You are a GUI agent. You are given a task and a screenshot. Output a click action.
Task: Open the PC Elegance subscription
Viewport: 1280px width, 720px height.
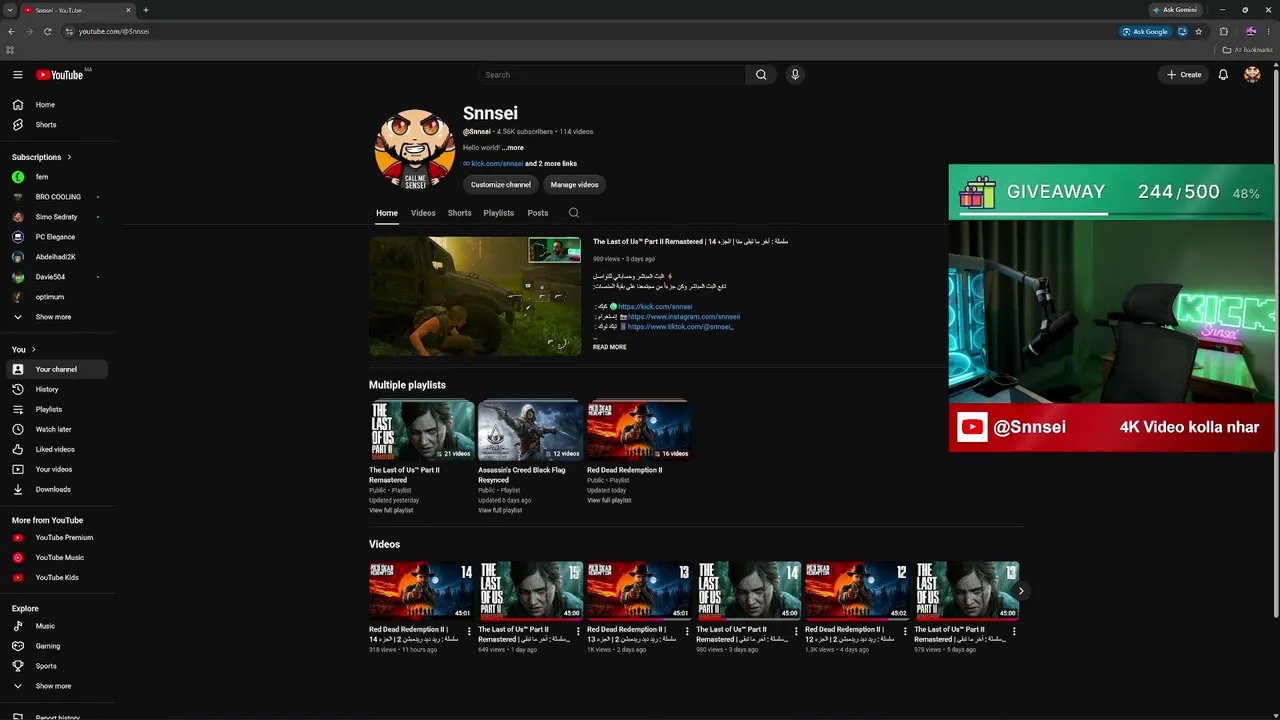coord(57,237)
